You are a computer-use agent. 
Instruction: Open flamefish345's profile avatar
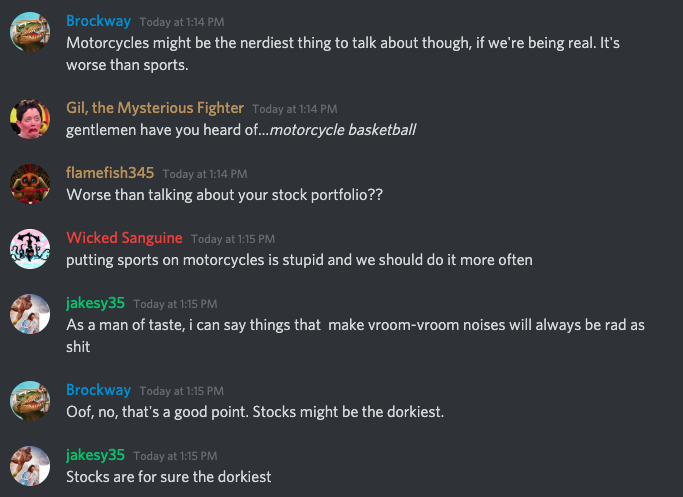pos(30,184)
